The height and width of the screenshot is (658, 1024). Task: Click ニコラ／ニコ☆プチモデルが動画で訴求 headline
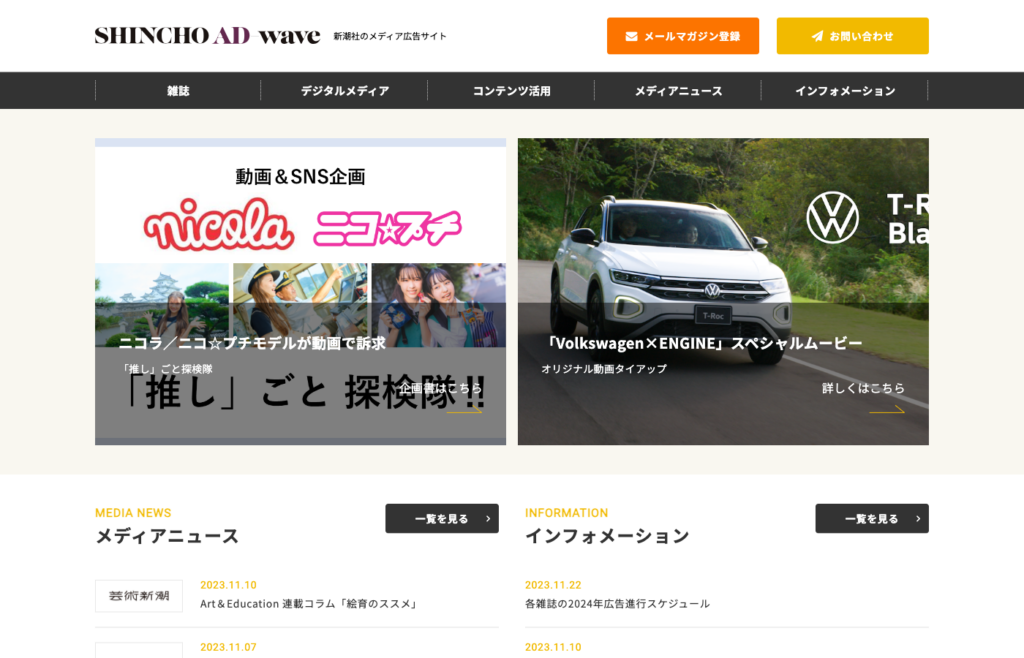click(x=252, y=343)
